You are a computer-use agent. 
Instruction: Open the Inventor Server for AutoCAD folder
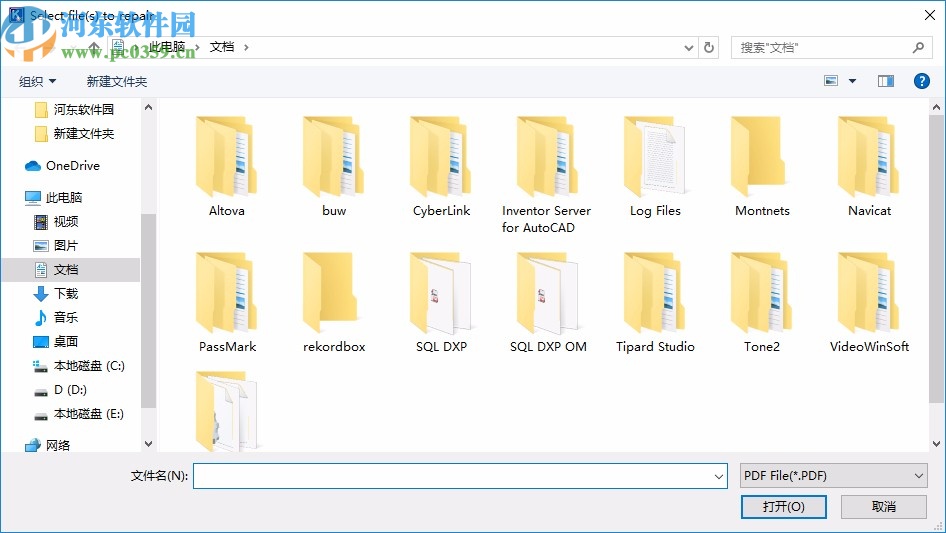pos(547,175)
